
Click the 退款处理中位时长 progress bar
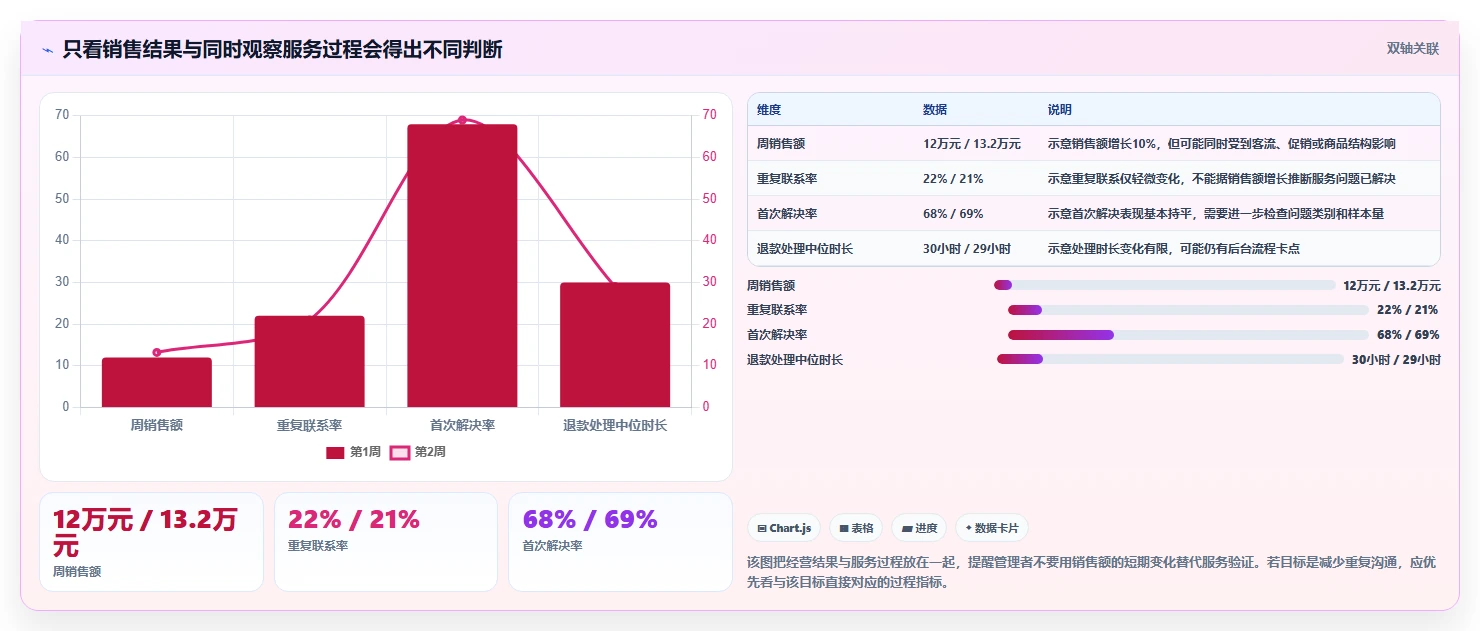[x=1170, y=359]
